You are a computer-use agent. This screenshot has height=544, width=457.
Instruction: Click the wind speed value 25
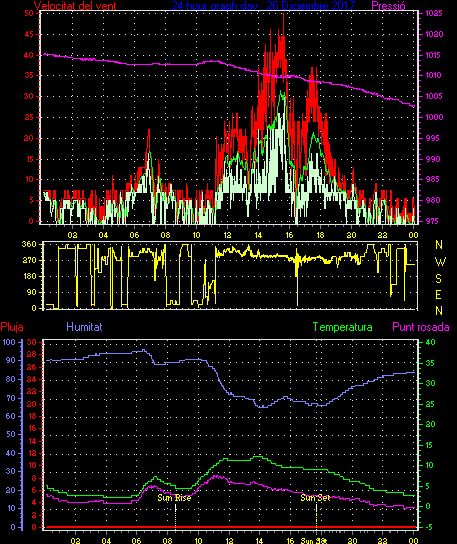[x=29, y=117]
